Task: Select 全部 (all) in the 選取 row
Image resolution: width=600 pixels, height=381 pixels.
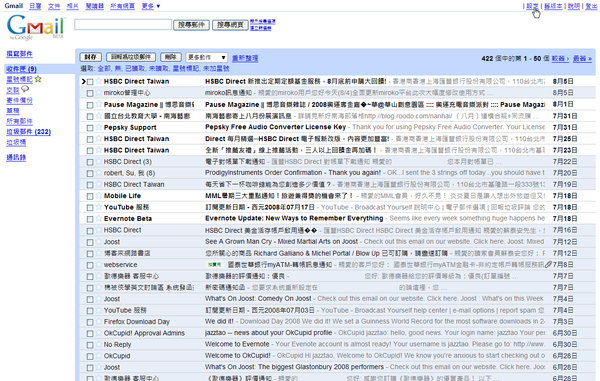Action: point(104,68)
